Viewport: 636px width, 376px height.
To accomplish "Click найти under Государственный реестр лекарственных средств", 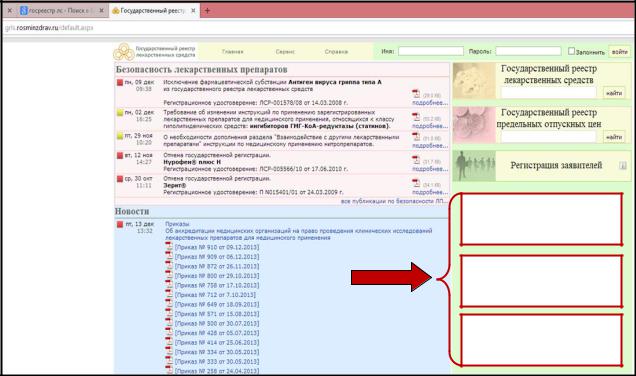I will [614, 93].
